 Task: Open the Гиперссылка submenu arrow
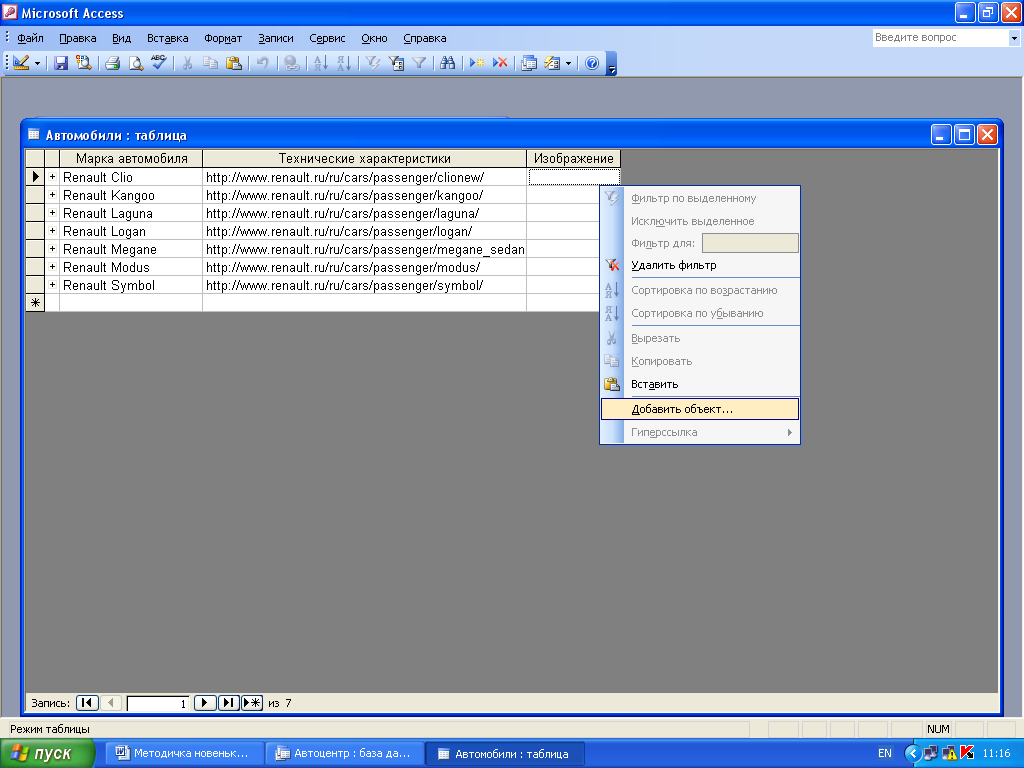tap(790, 432)
